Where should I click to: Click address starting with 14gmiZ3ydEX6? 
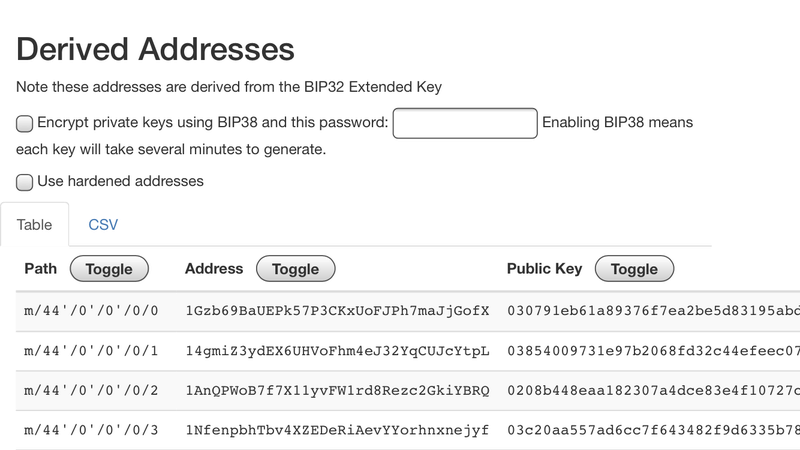[x=337, y=351]
